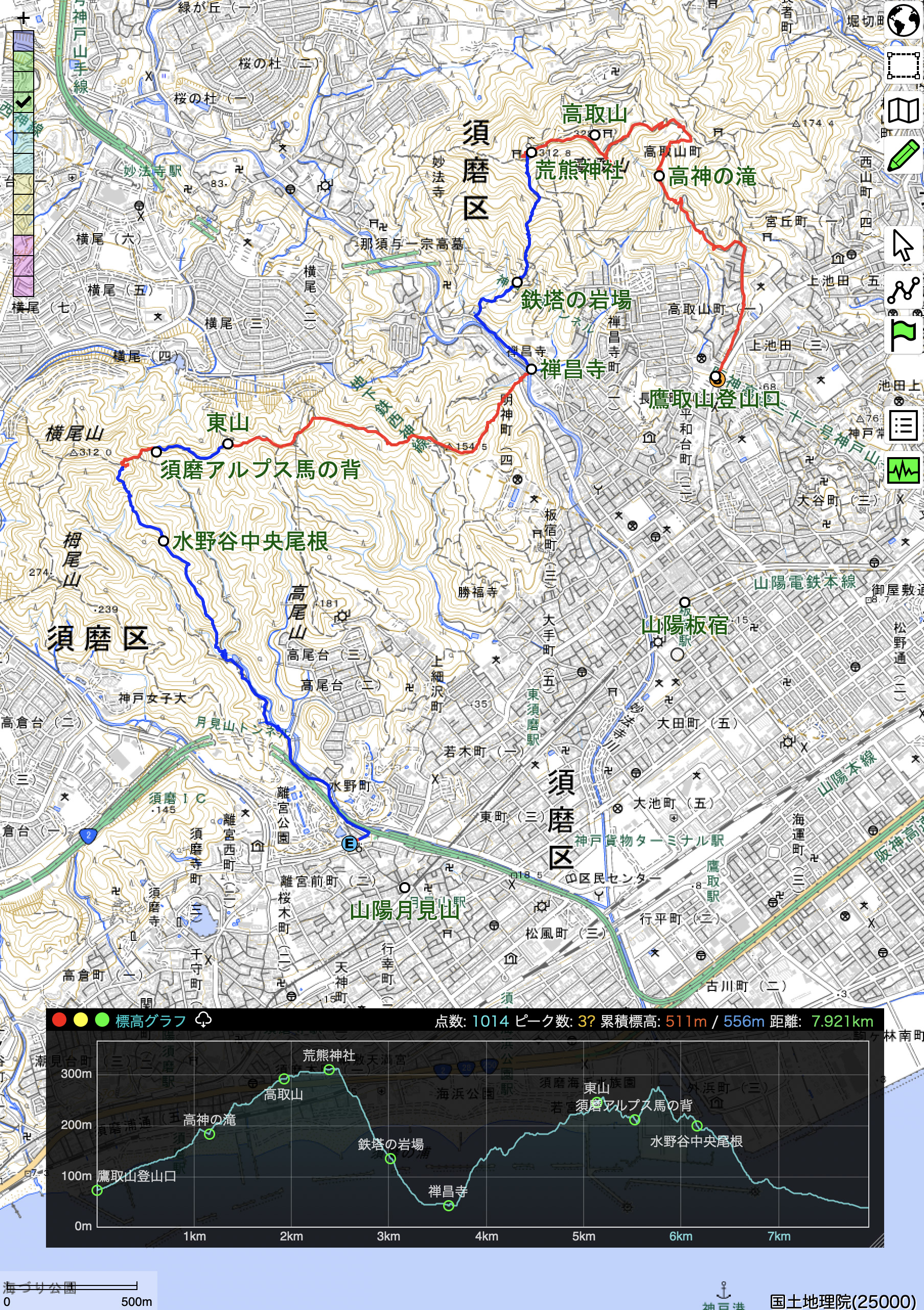Expand layers with the plus sign
This screenshot has height=1310, width=924.
tap(24, 18)
